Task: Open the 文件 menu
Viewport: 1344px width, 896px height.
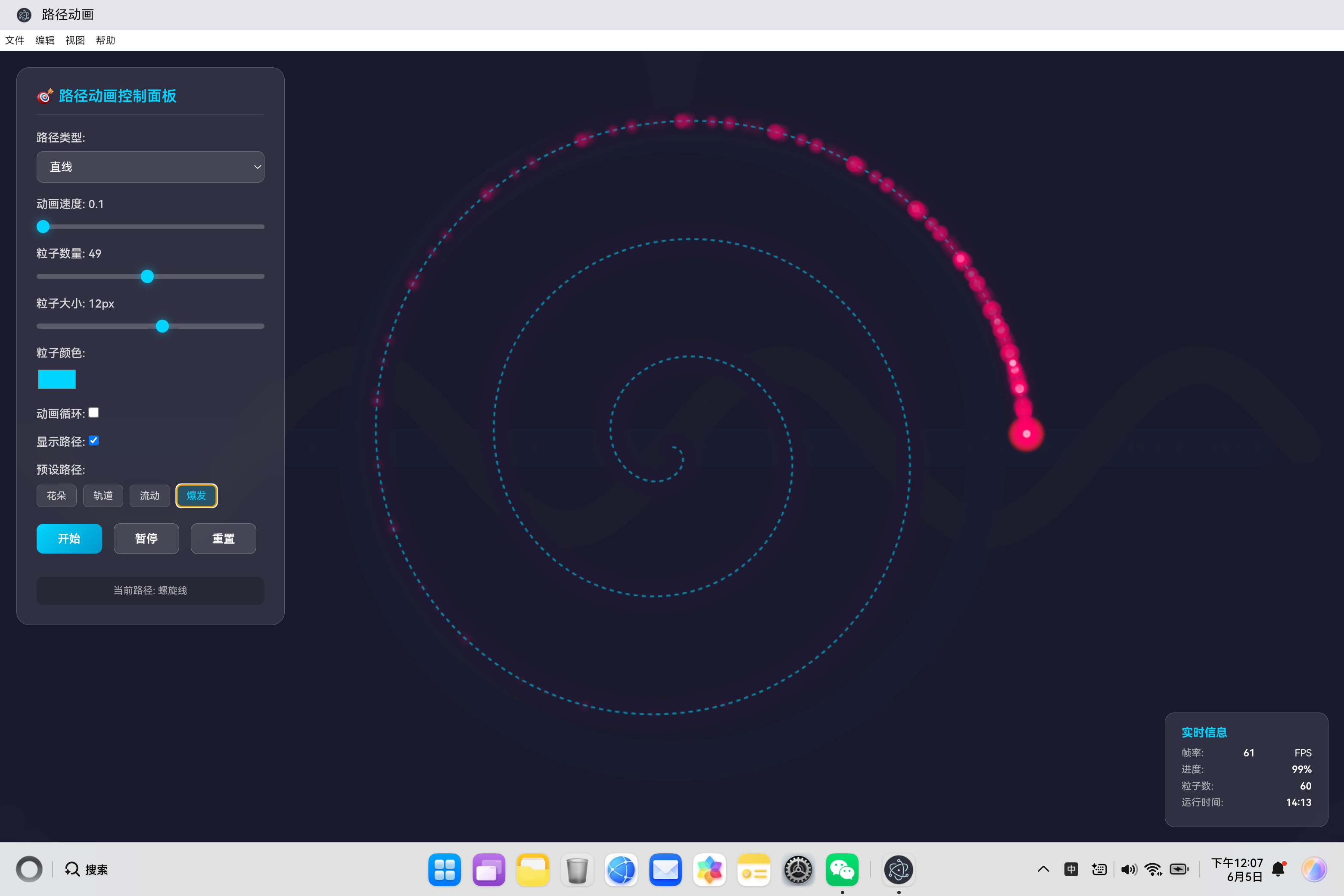Action: point(15,40)
